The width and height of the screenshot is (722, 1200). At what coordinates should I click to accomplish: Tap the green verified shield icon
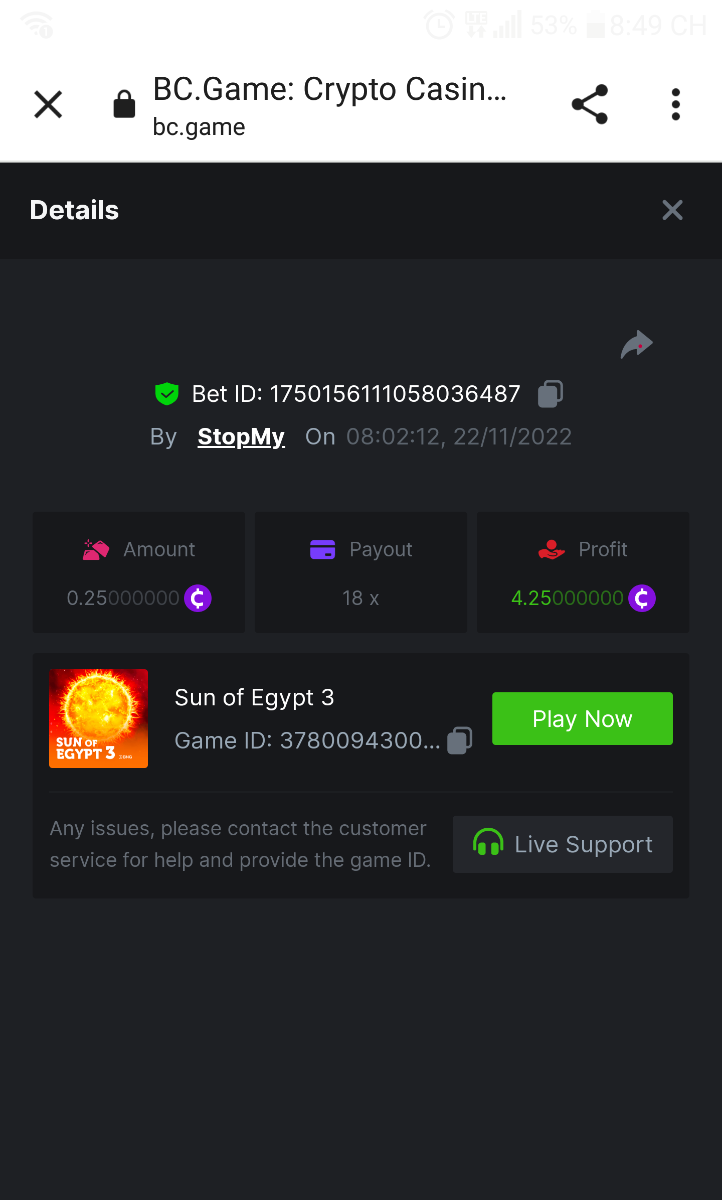pyautogui.click(x=166, y=394)
